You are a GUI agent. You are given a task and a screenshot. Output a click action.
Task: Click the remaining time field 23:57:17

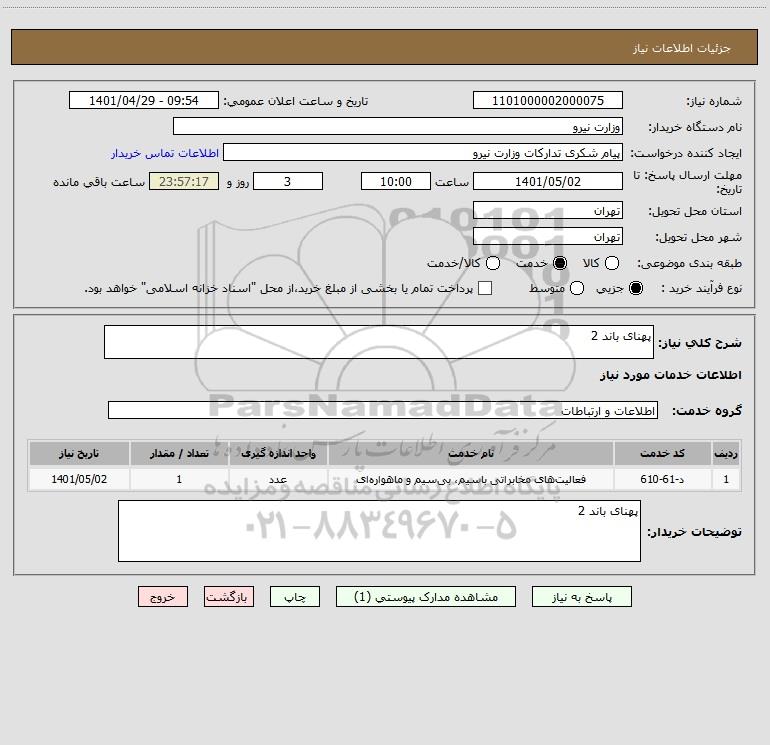tap(184, 181)
